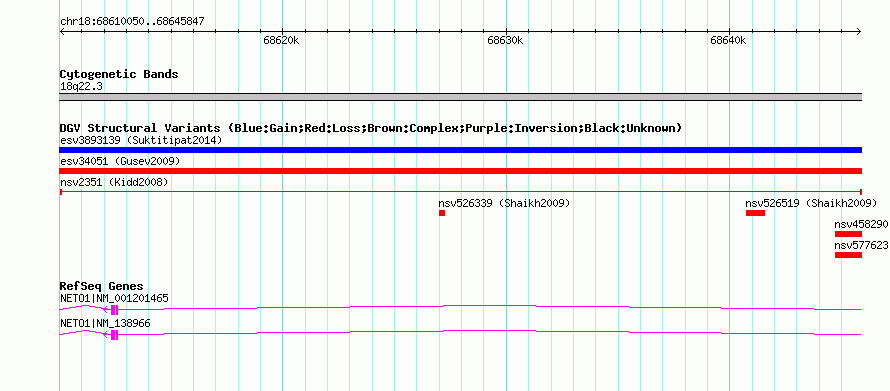Click the magenta exon of NM_138966
This screenshot has width=890, height=391.
(x=114, y=335)
